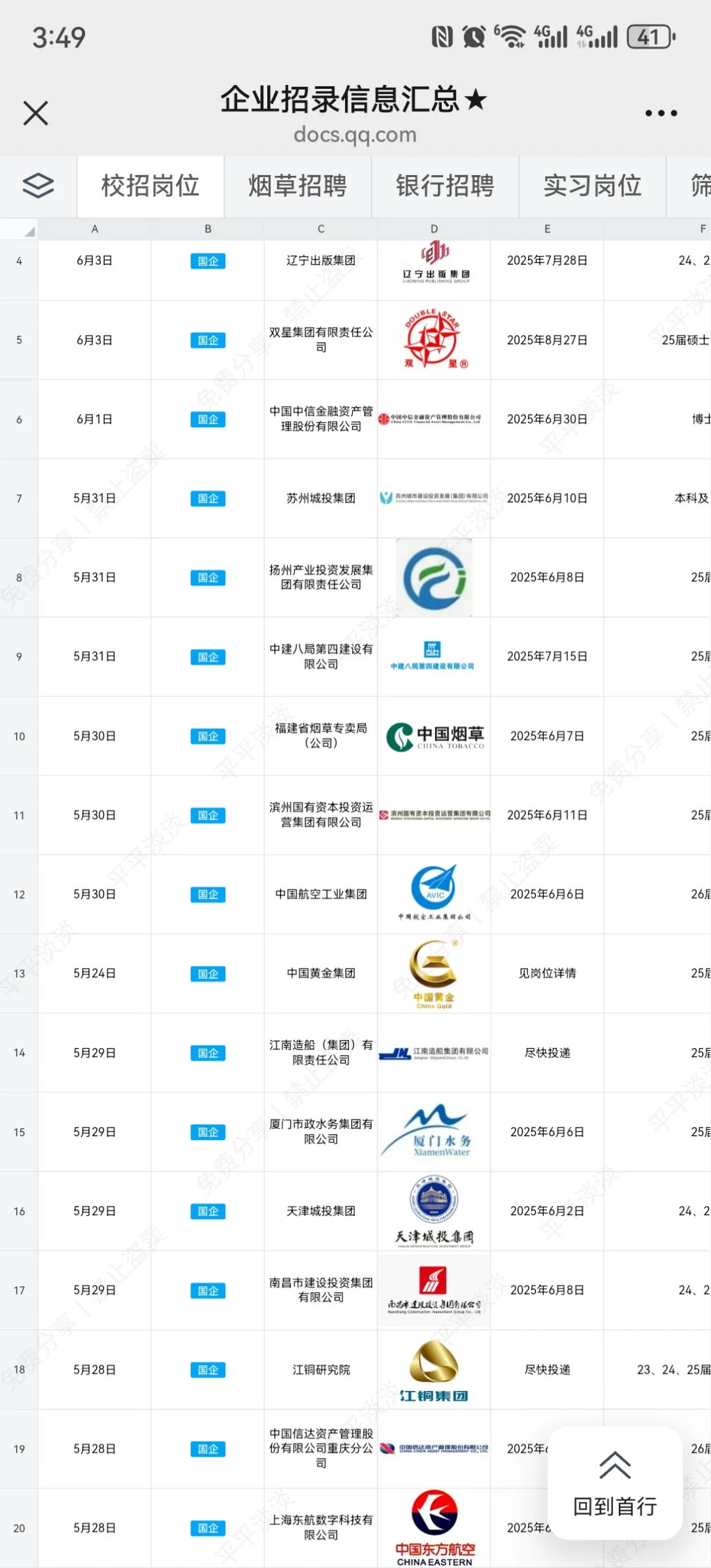Tap the 天津城投集团 logo
711x1568 pixels.
(434, 1211)
